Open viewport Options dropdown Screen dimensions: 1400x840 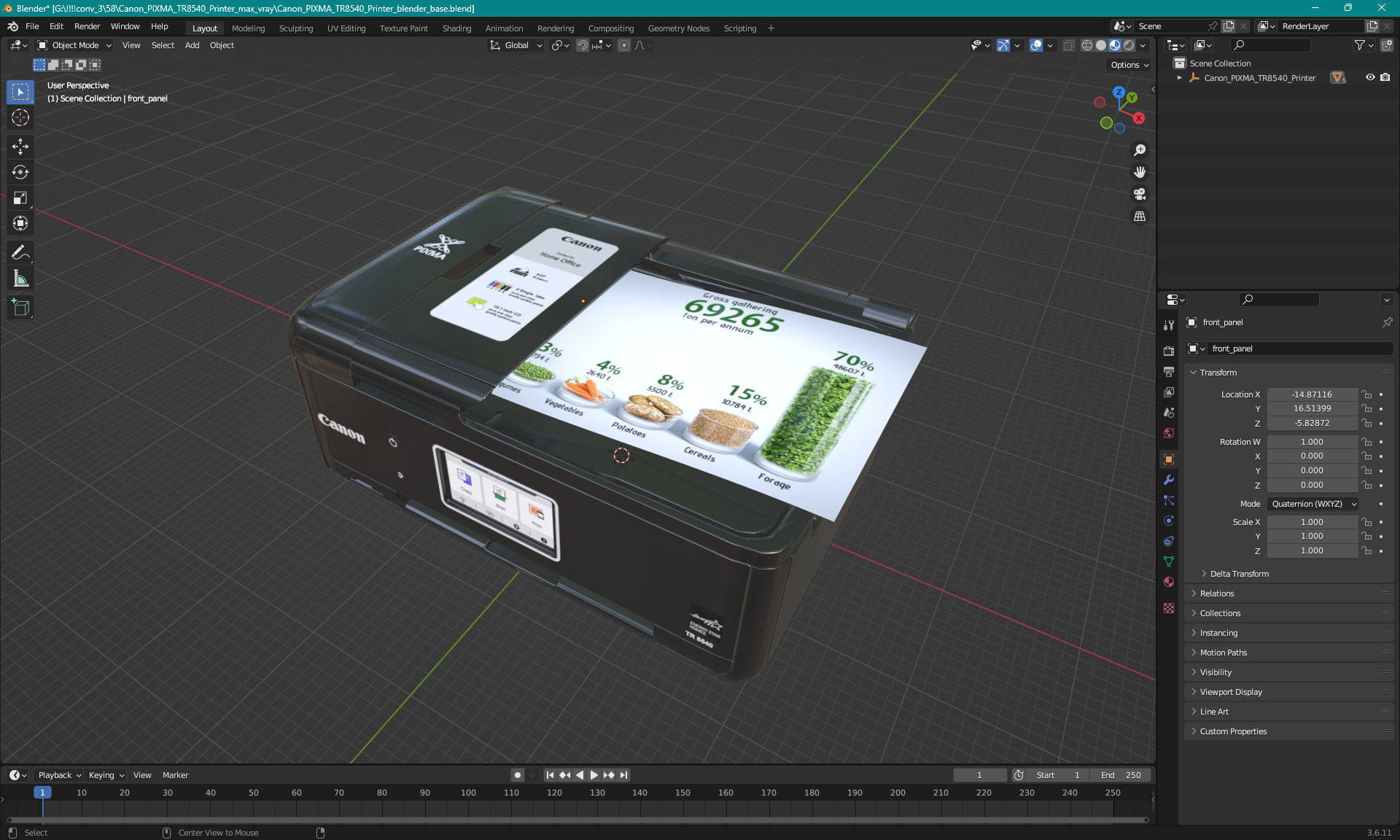pos(1129,65)
